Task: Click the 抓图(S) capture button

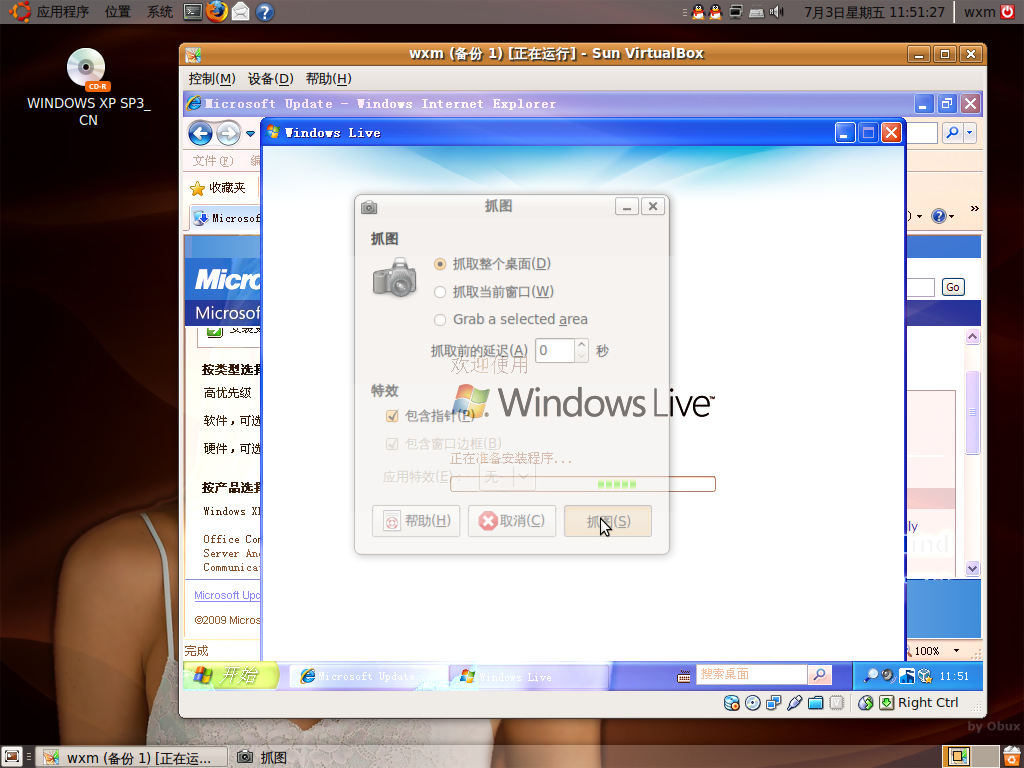Action: (x=608, y=521)
